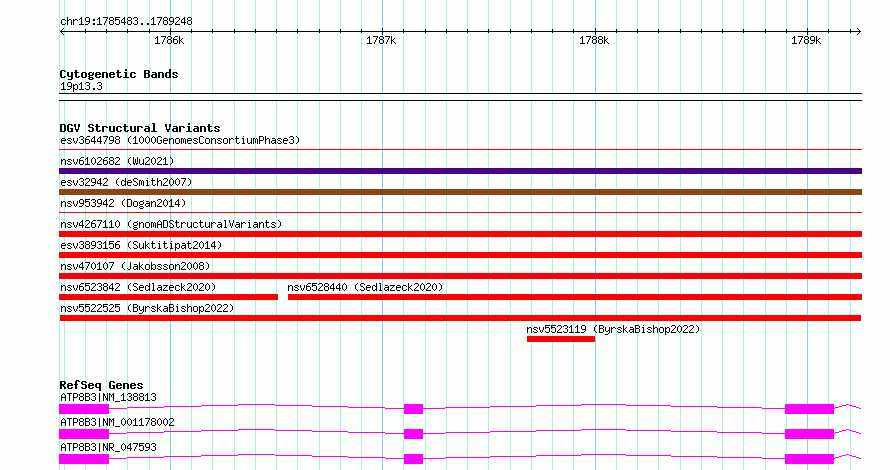Select variant nsv6523842 (Sedlazeck2020) label
Screen dimensions: 890x470
coord(138,287)
